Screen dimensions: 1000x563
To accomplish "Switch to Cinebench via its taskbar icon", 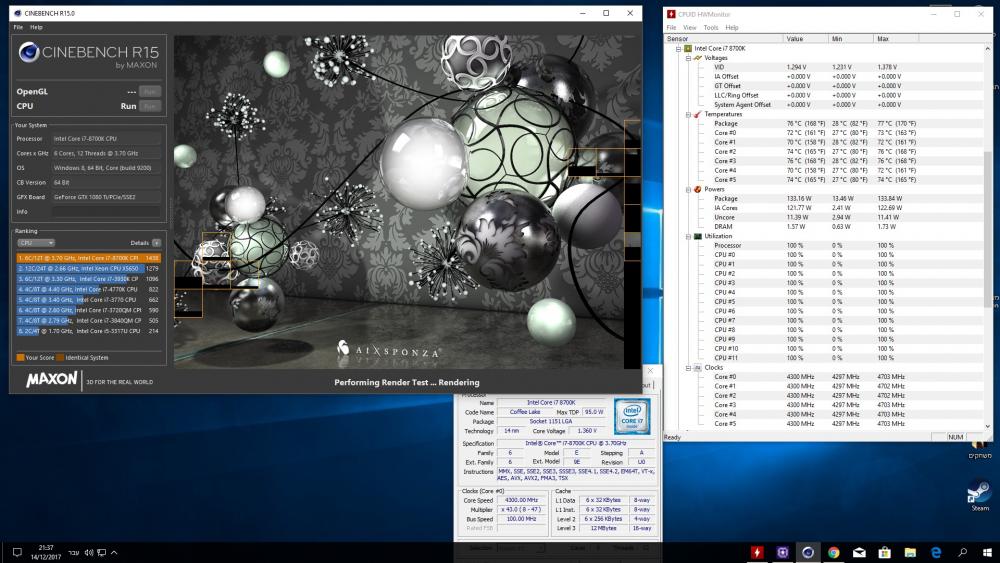I will pyautogui.click(x=808, y=552).
